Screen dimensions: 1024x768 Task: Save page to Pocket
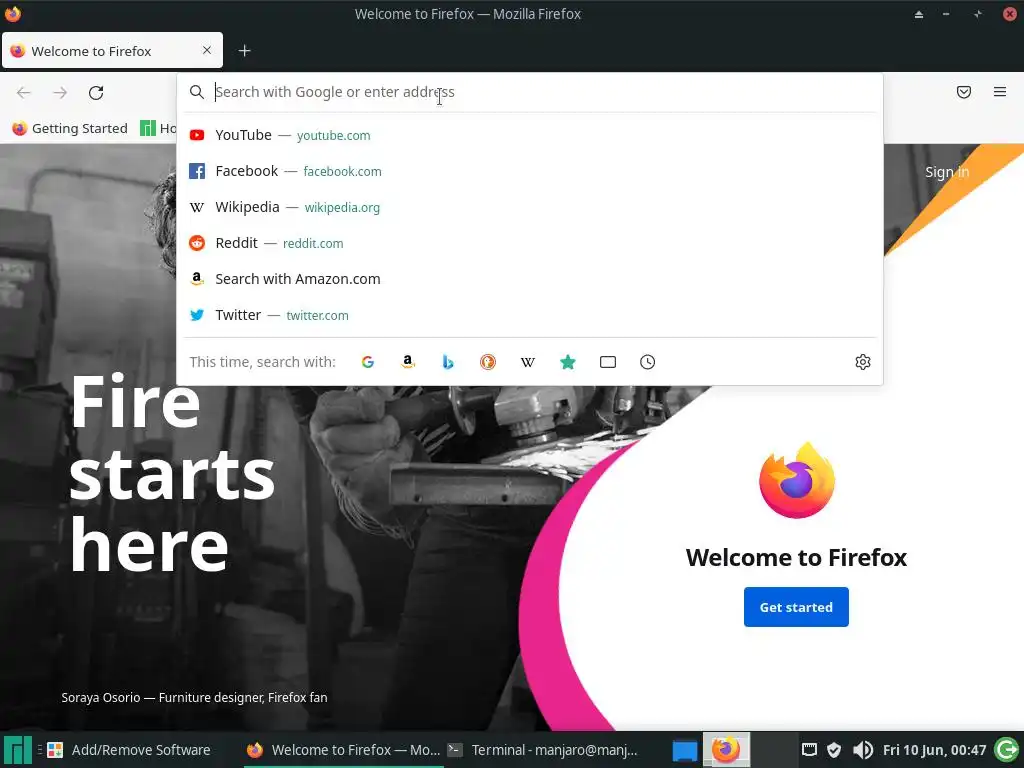click(964, 92)
